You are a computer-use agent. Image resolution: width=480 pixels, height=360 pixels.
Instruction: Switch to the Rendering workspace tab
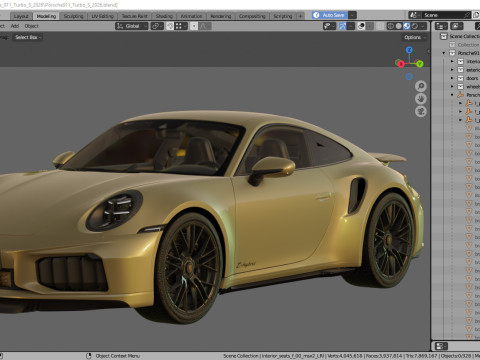(x=220, y=16)
